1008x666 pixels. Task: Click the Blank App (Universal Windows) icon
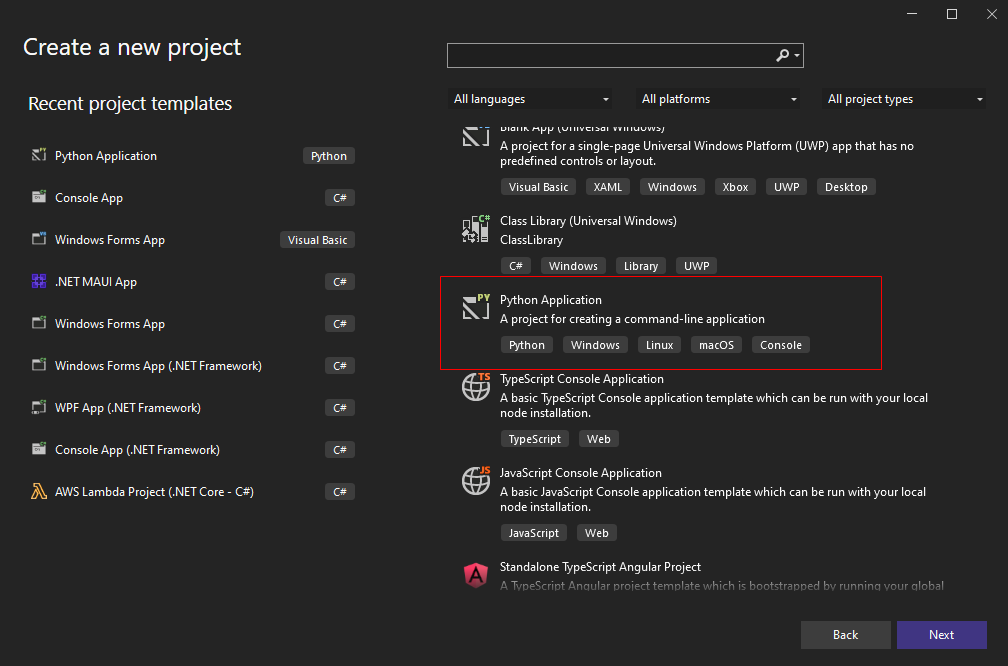pos(476,136)
